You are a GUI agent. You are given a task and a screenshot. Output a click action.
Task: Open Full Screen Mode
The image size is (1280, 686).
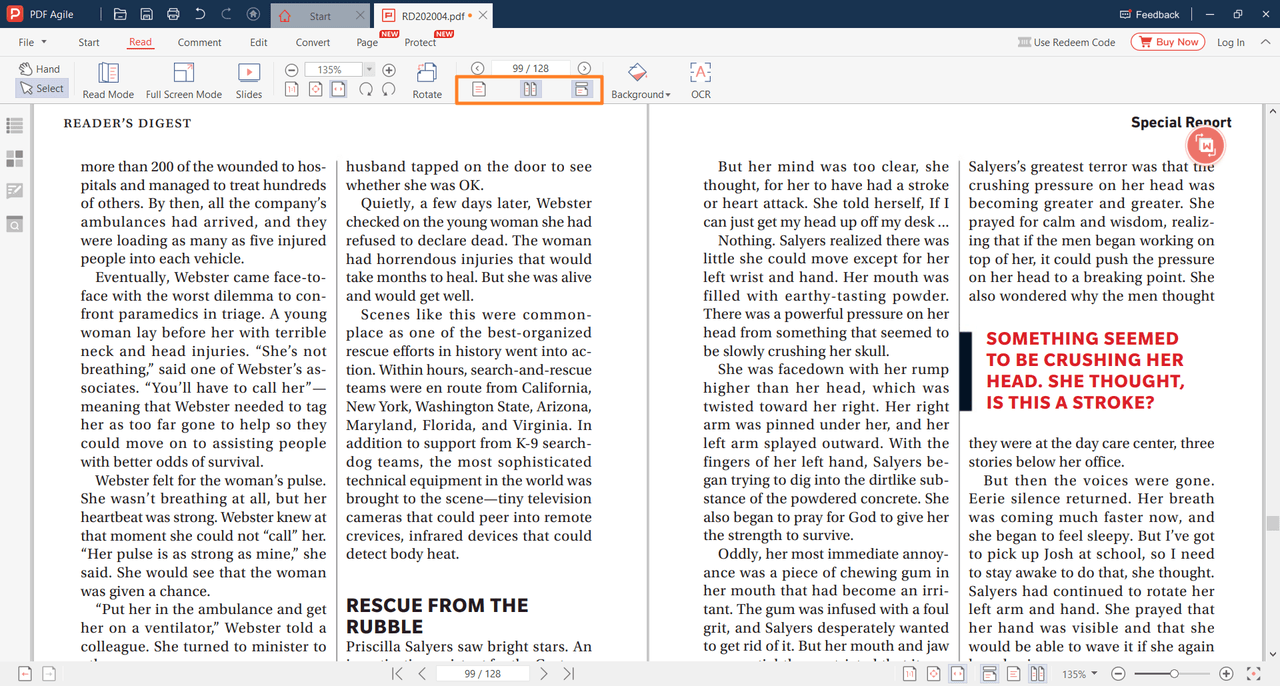coord(183,80)
